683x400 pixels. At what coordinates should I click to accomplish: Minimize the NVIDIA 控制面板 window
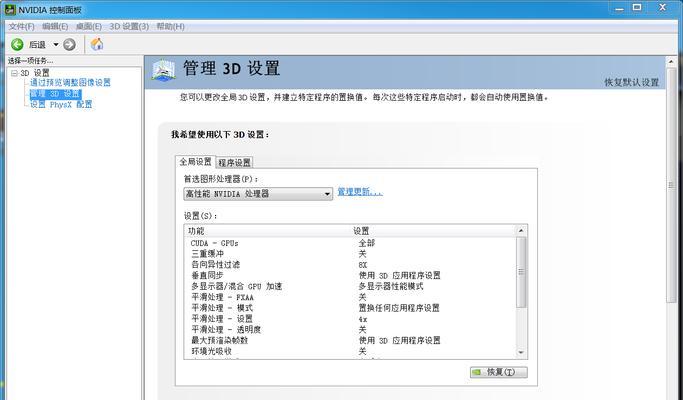click(619, 8)
